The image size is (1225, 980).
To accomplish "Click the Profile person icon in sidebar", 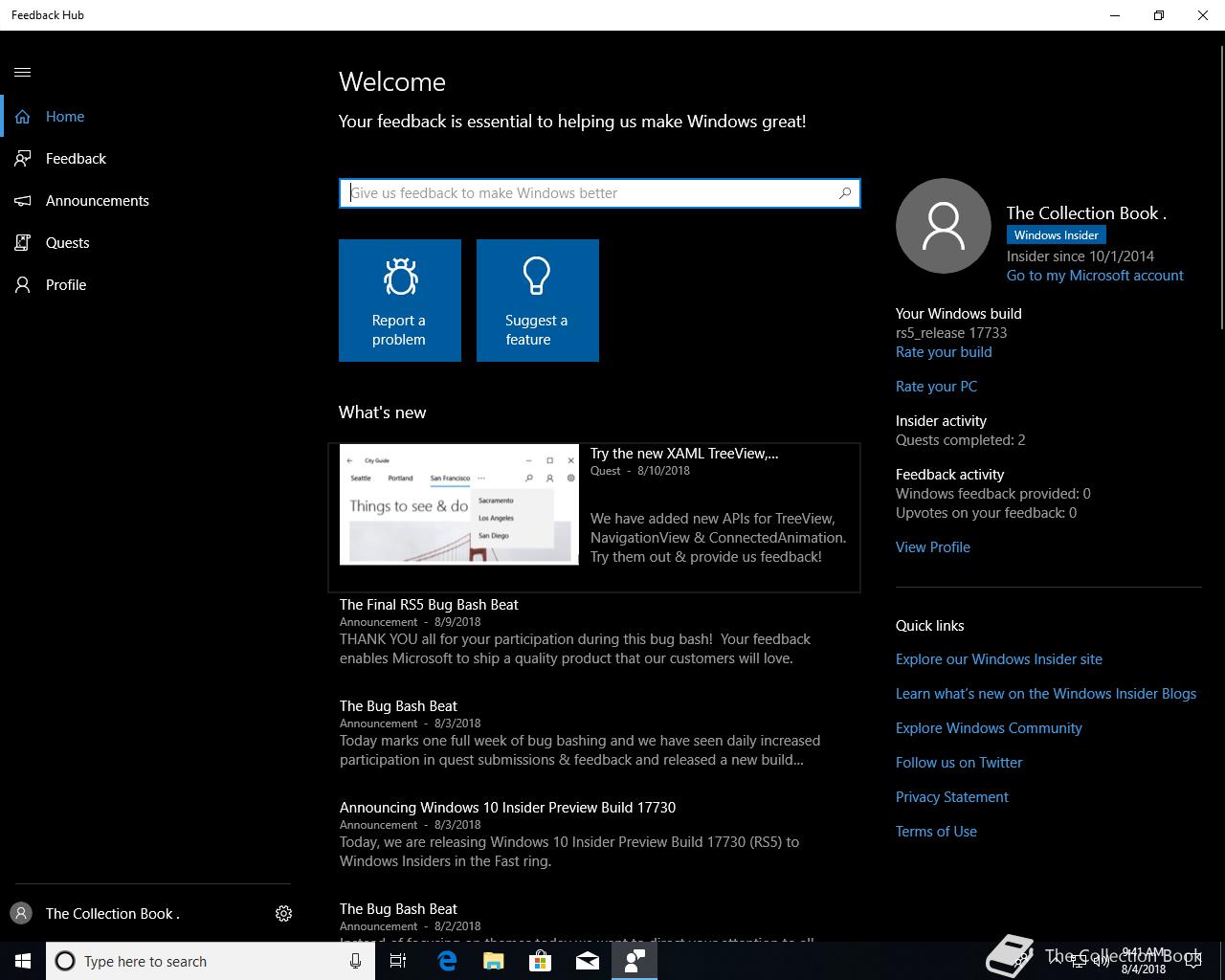I will (23, 285).
